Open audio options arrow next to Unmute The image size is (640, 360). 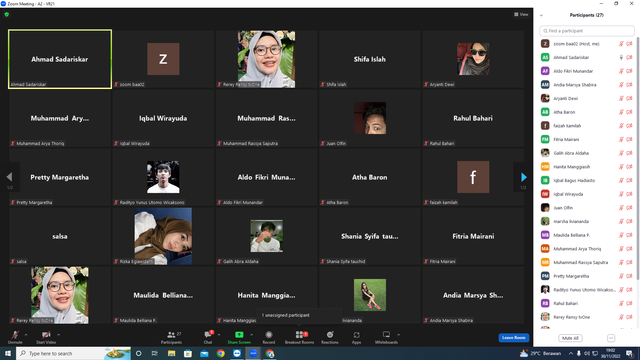[26, 335]
